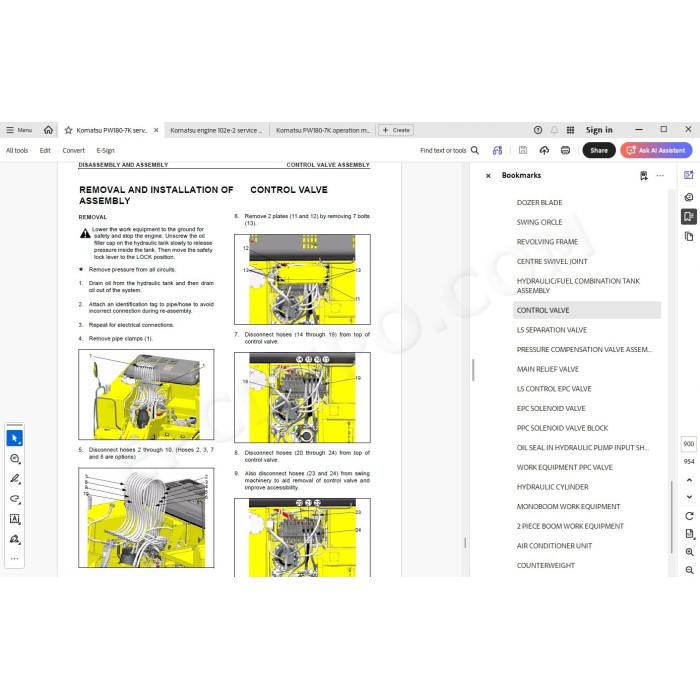
Task: Close the Komatsu PW180-7K service manual tab
Action: (156, 130)
